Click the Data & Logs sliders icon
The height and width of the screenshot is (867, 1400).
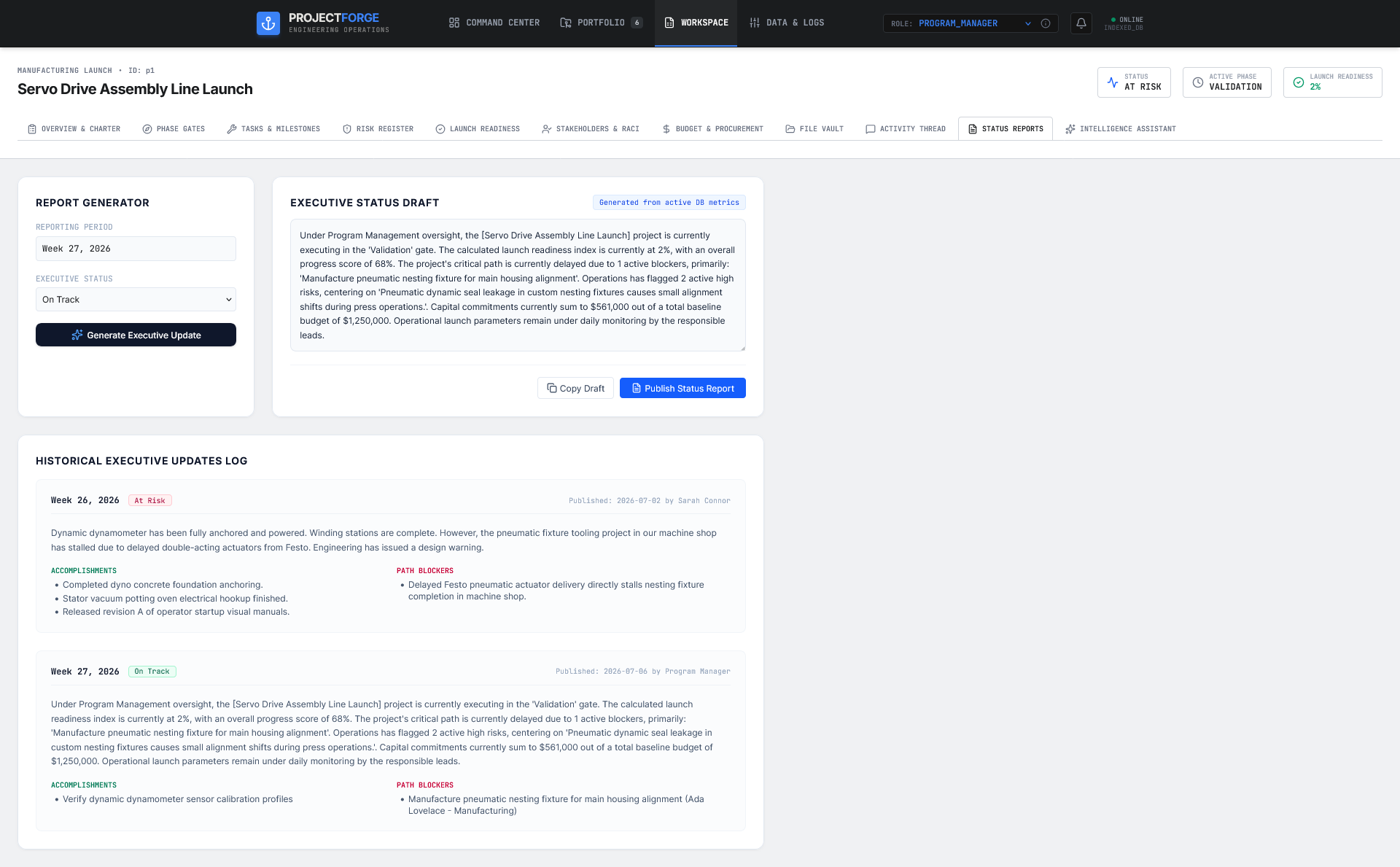pyautogui.click(x=755, y=23)
